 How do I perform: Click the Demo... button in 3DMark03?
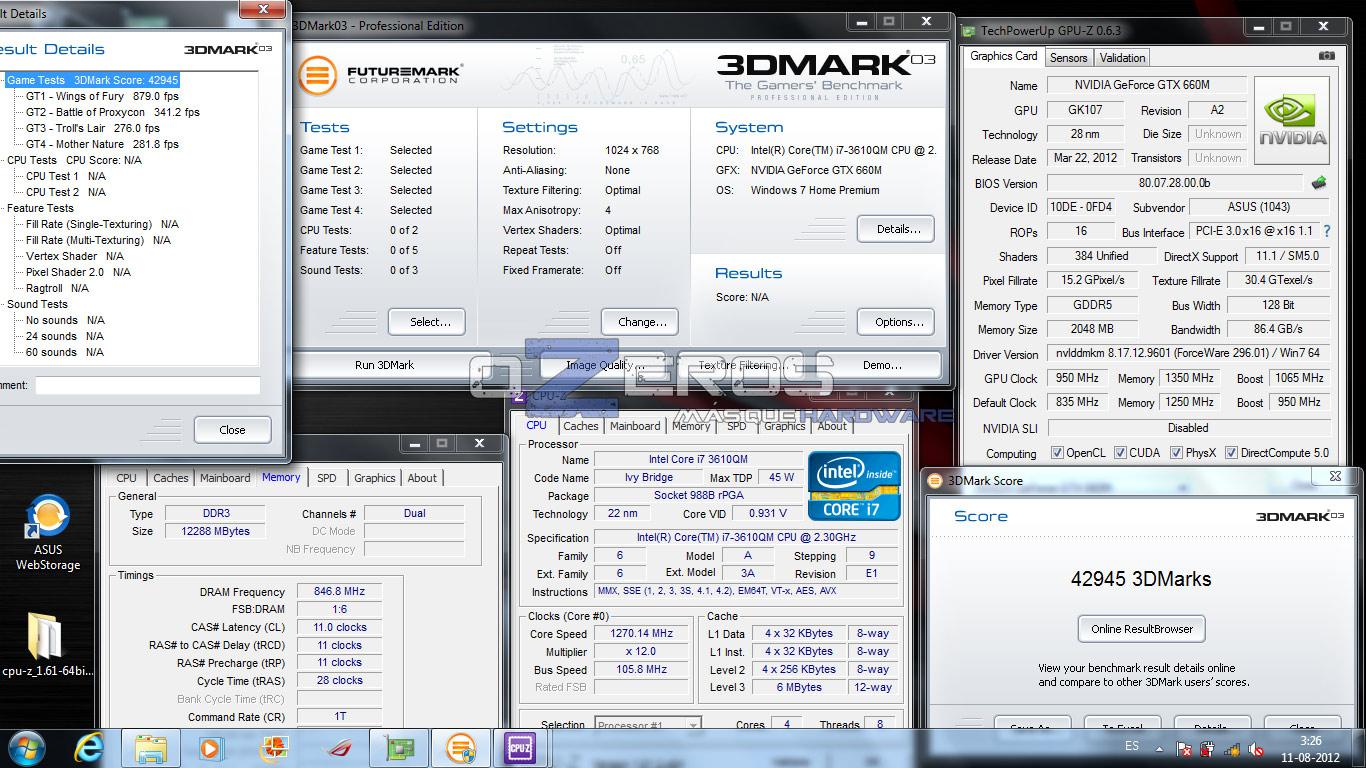pos(882,365)
